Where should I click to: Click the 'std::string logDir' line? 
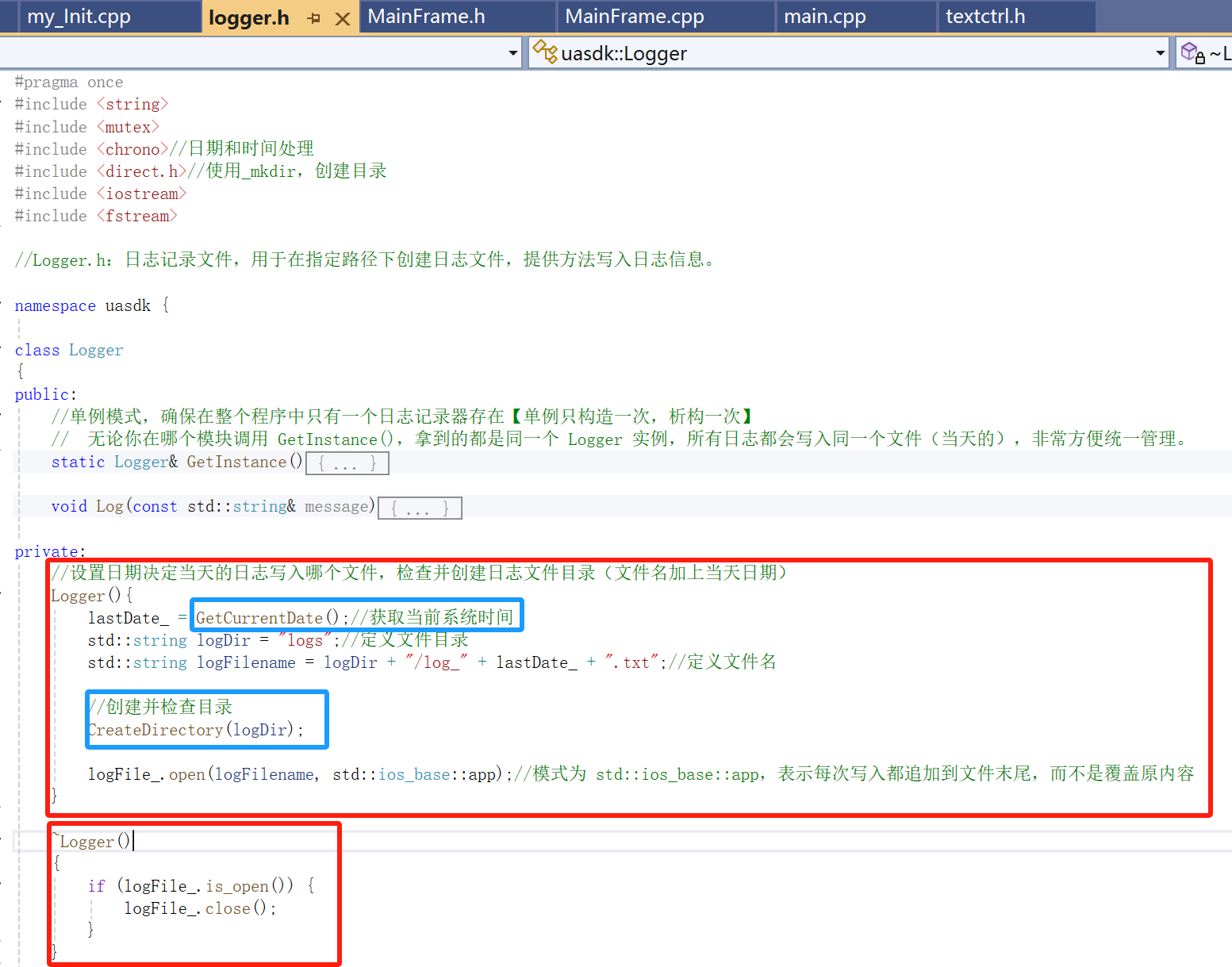pyautogui.click(x=278, y=640)
